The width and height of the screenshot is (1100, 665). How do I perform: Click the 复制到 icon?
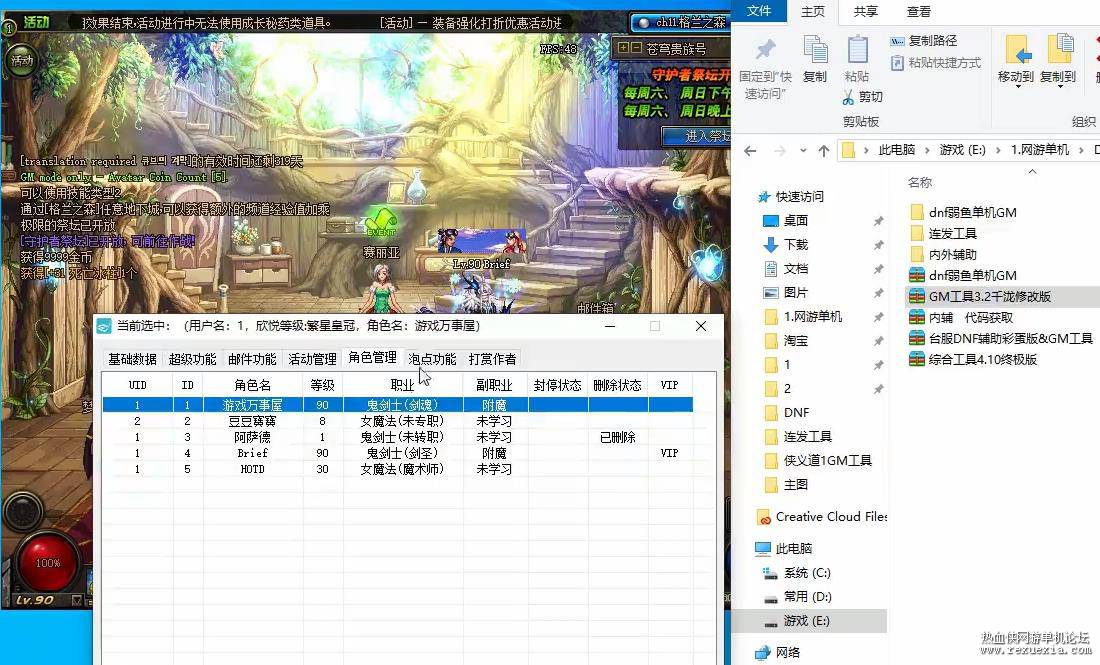pyautogui.click(x=1059, y=51)
